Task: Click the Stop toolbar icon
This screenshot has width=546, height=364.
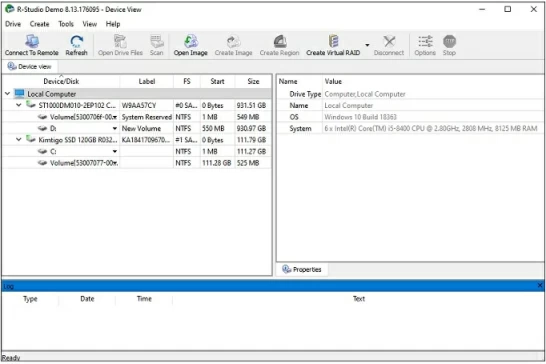Action: click(x=449, y=41)
